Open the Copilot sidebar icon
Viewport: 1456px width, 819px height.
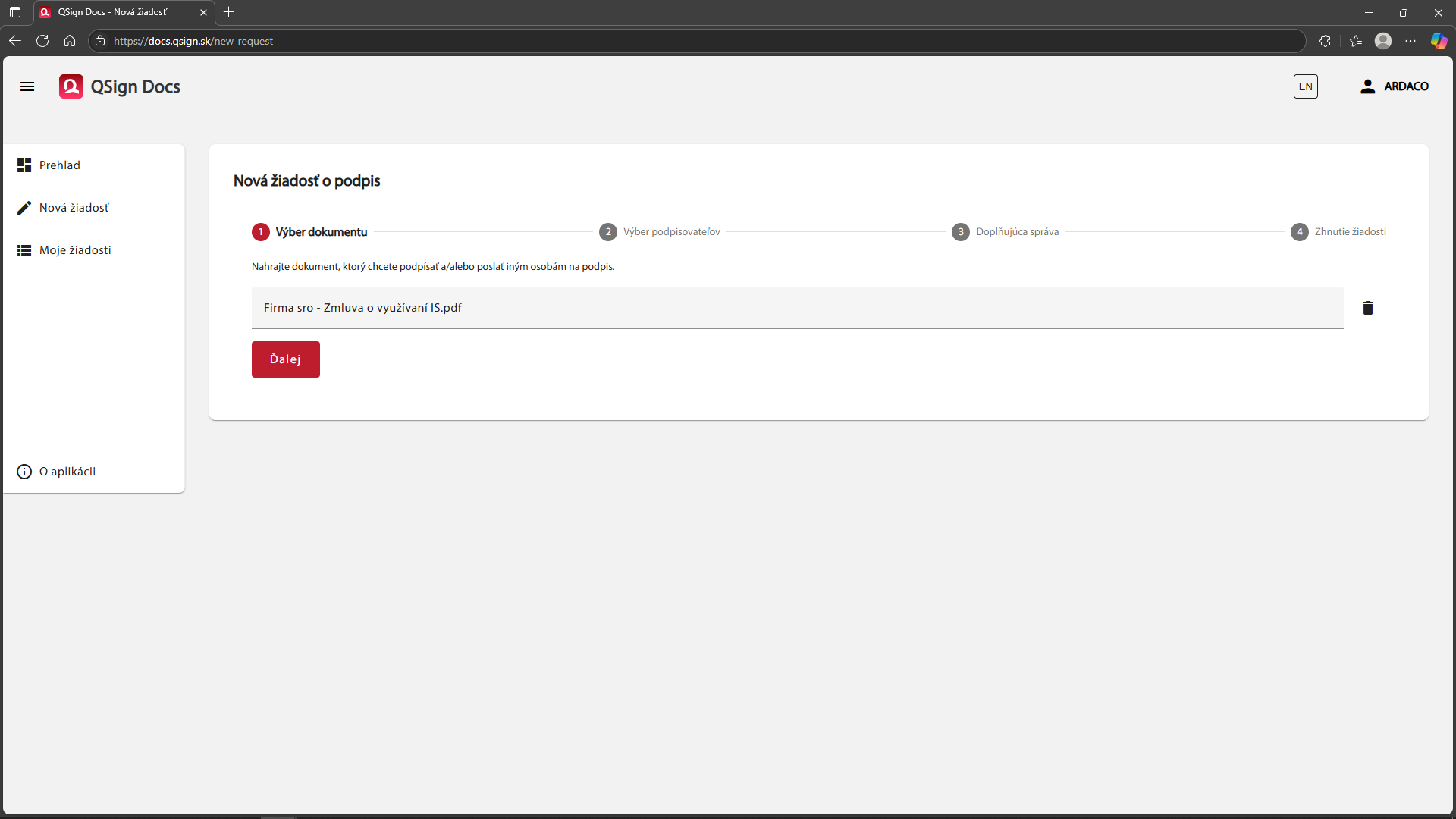click(1439, 41)
